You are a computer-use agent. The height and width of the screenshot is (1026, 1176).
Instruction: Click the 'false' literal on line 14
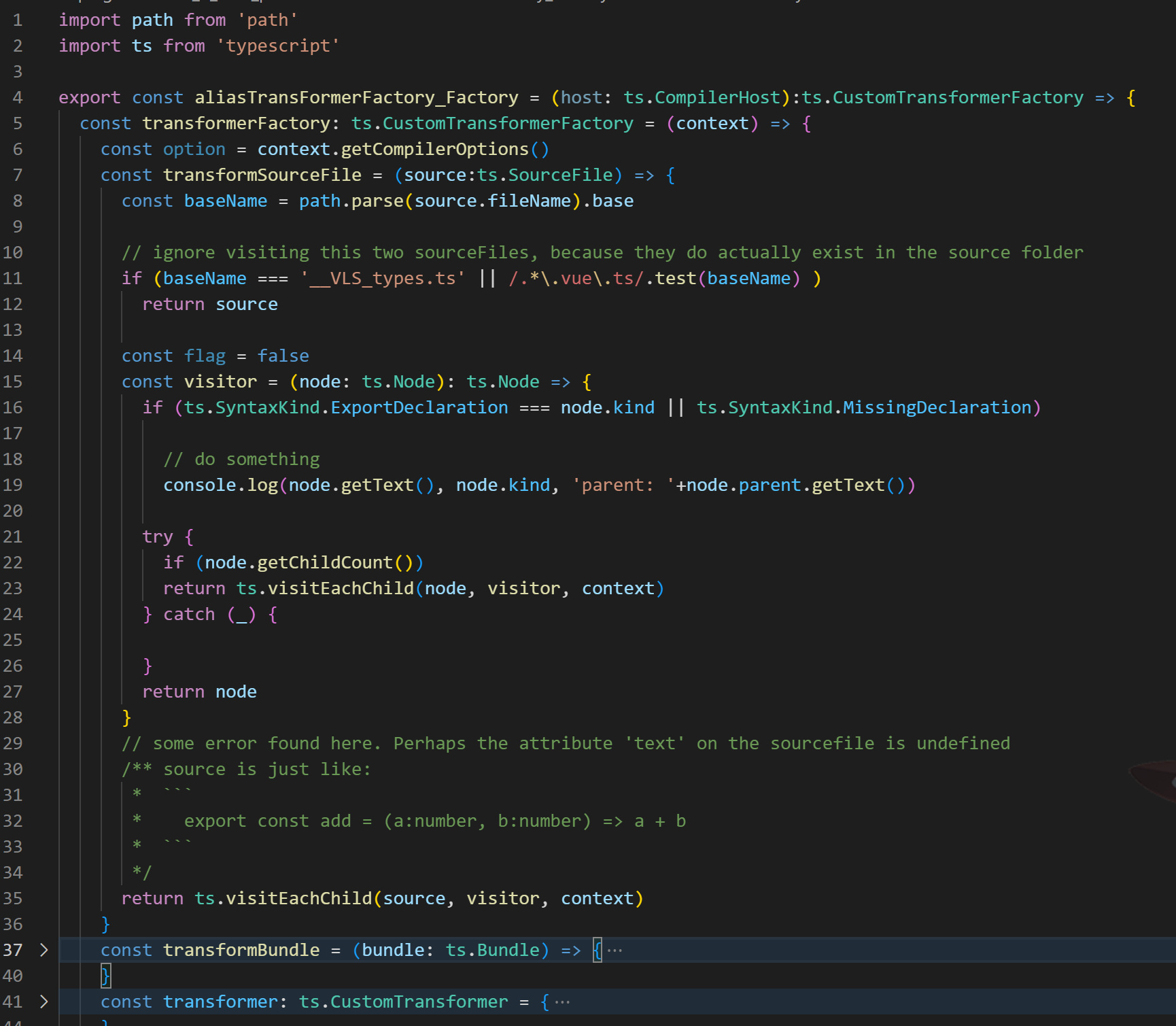tap(283, 356)
